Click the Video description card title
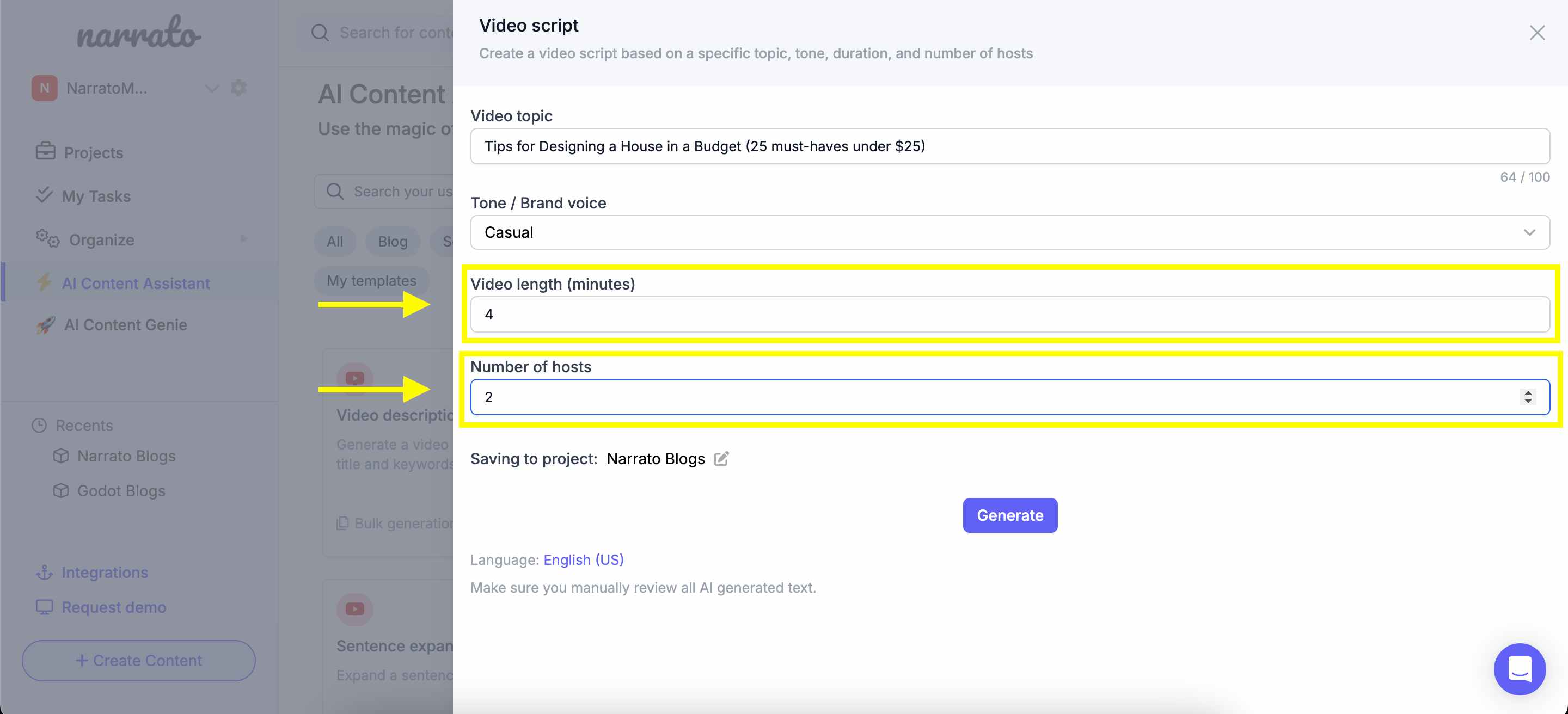The image size is (1568, 714). [395, 415]
